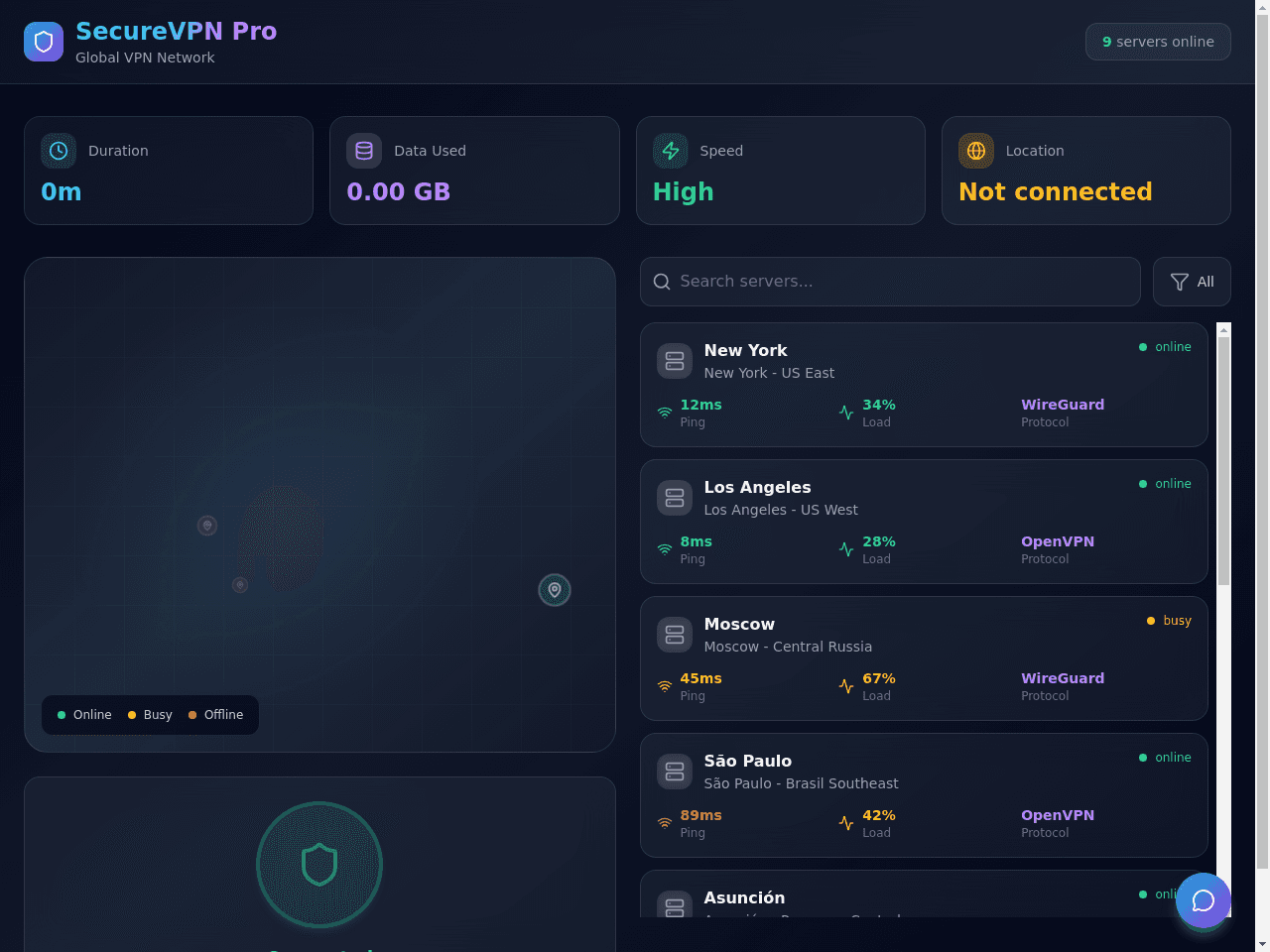Select the bright map pin on the right
1270x952 pixels.
coord(555,590)
